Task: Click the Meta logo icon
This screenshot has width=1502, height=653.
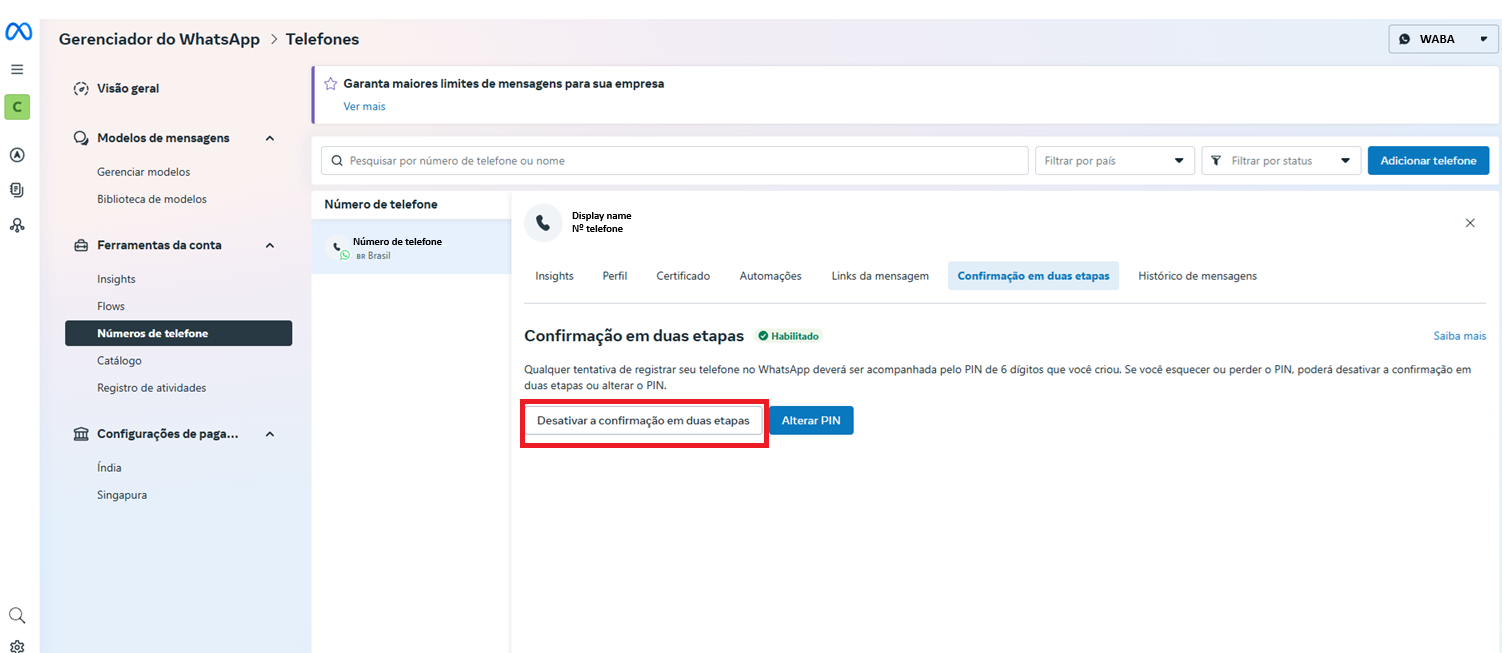Action: pos(18,33)
